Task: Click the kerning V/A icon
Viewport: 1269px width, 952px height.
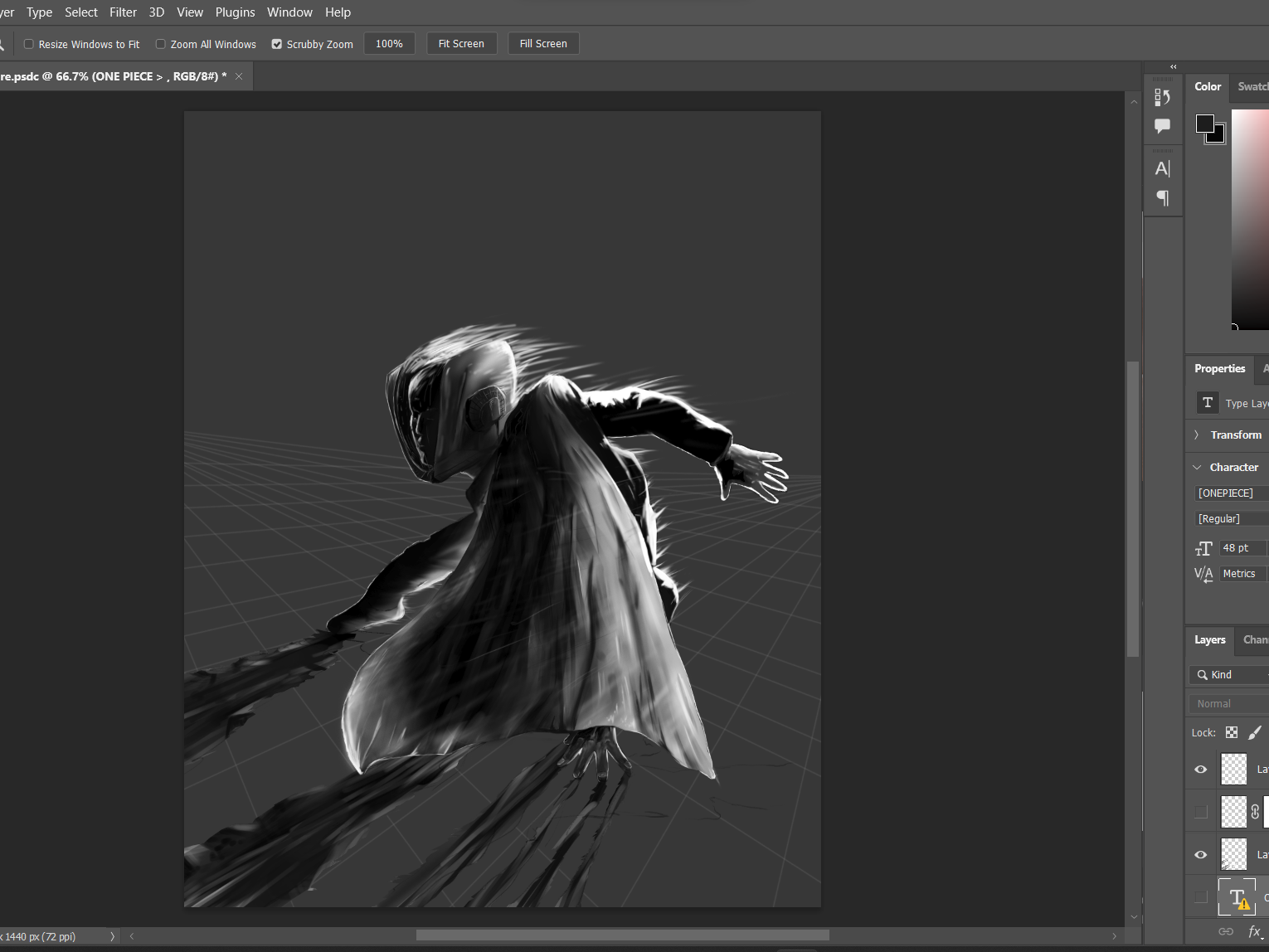Action: pos(1203,574)
